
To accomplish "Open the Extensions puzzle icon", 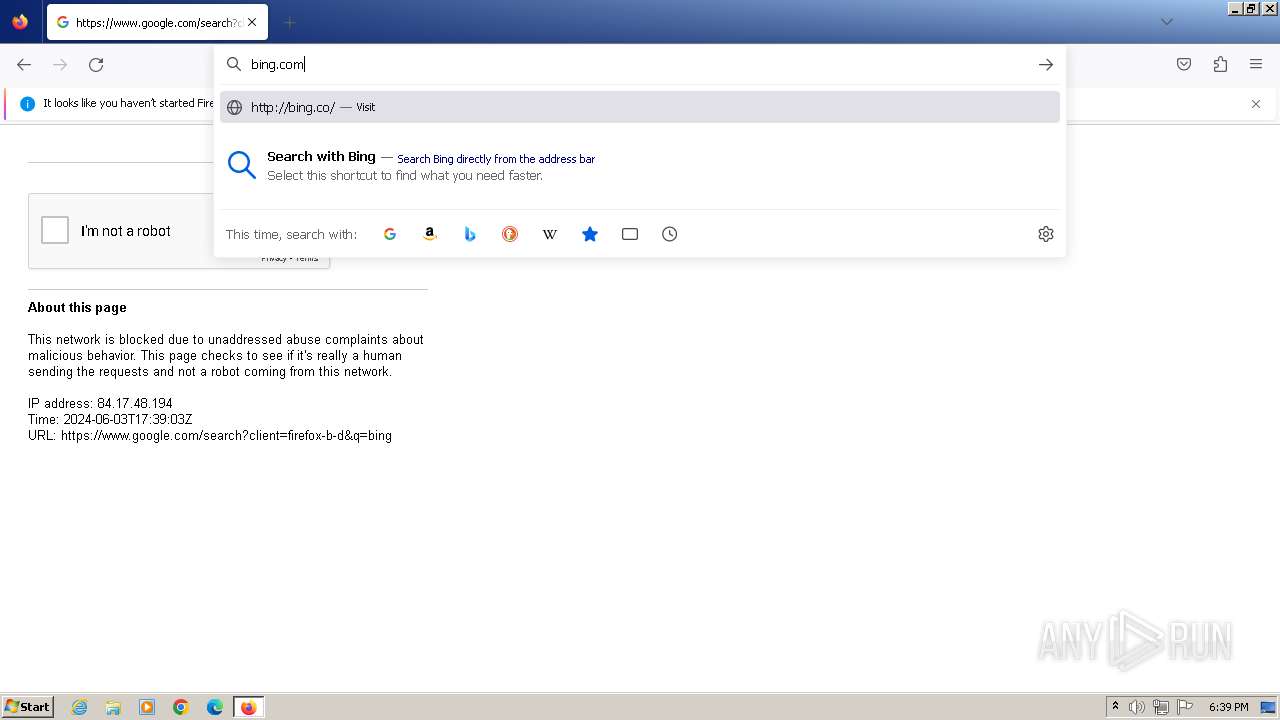I will 1220,65.
